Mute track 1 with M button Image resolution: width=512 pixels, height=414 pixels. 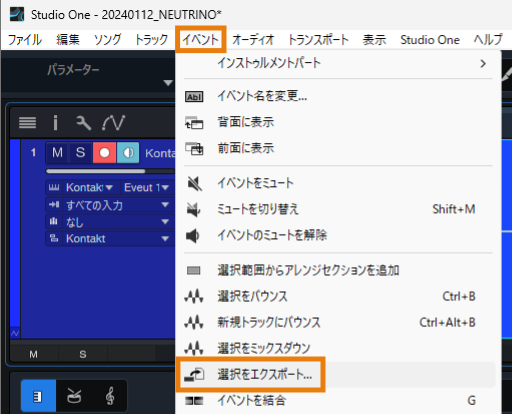pyautogui.click(x=57, y=153)
